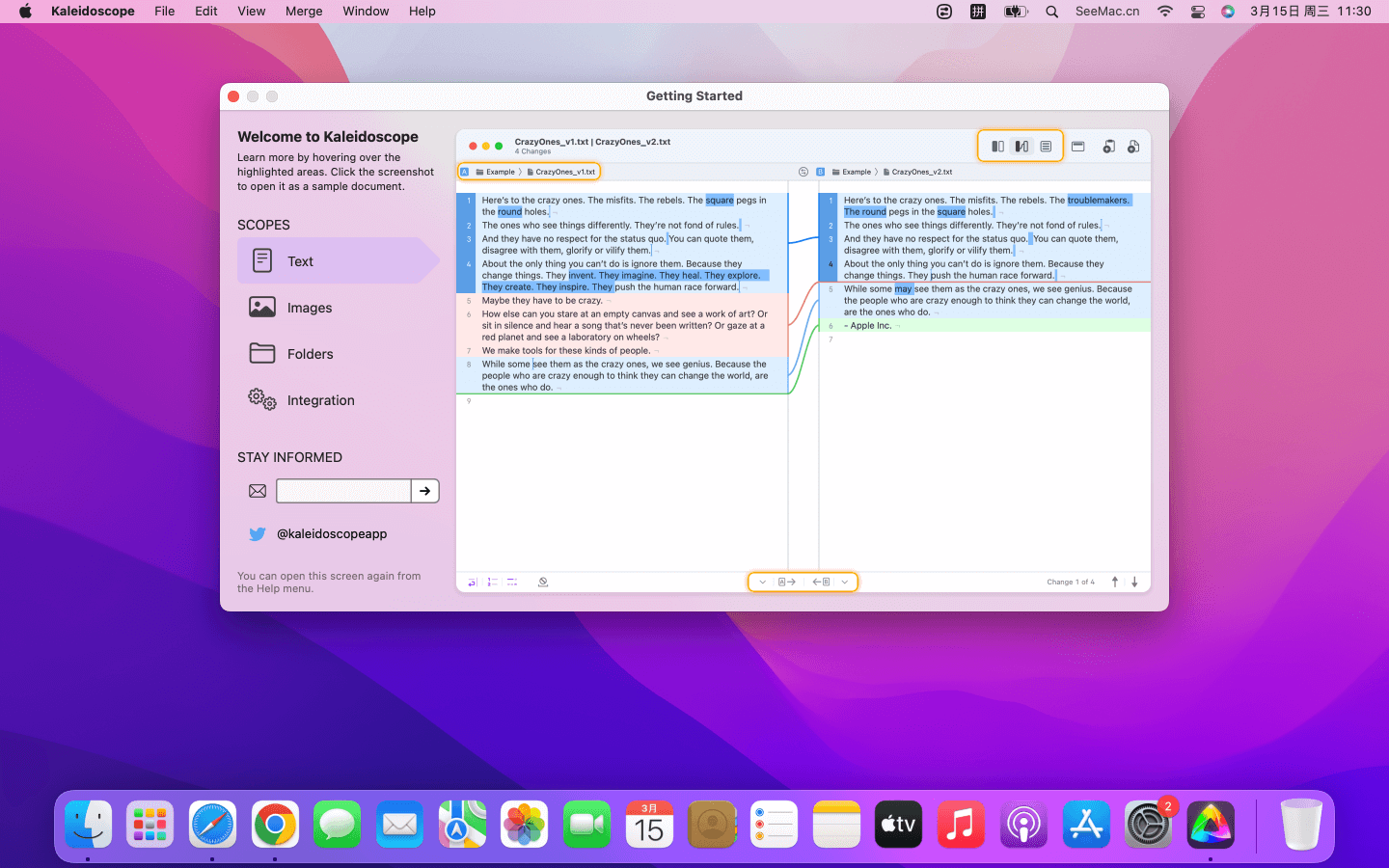Screen dimensions: 1389x868
Task: Open System Preferences from the Dock
Action: [1148, 825]
